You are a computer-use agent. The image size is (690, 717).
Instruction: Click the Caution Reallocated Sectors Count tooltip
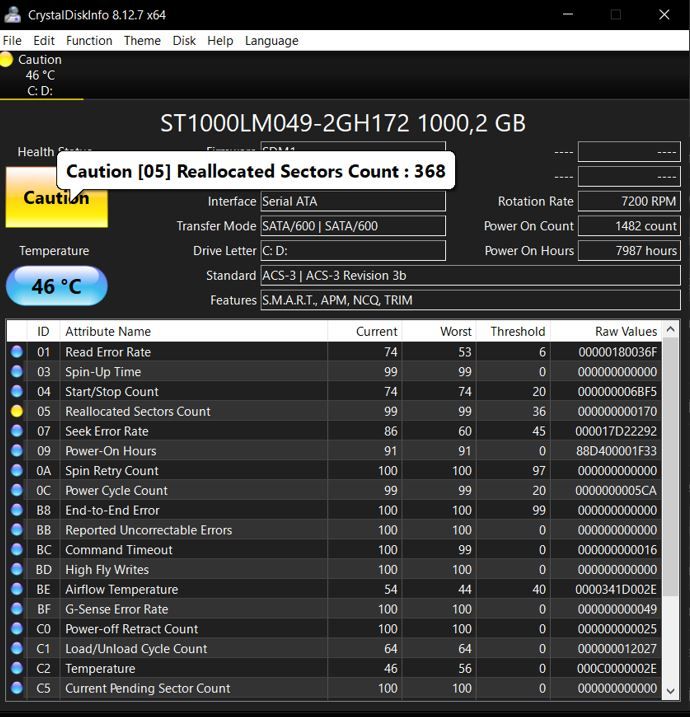pyautogui.click(x=256, y=171)
